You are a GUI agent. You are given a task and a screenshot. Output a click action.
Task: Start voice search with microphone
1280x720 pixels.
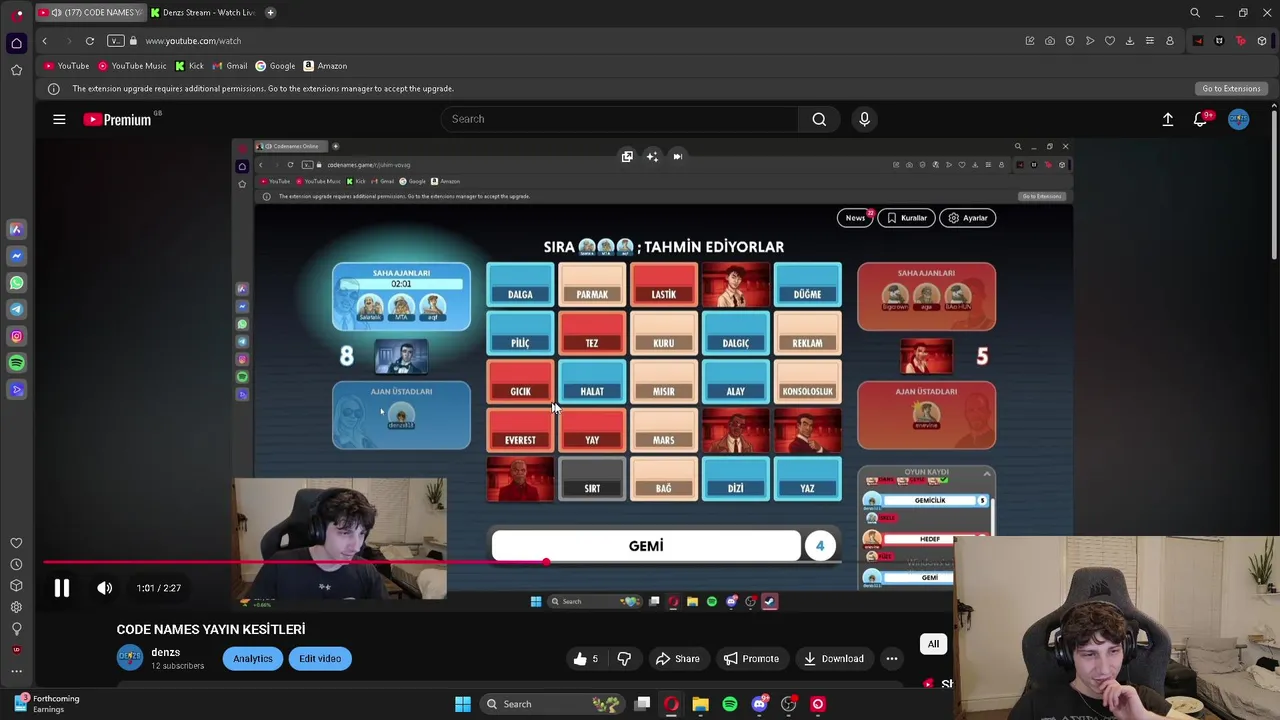tap(865, 119)
